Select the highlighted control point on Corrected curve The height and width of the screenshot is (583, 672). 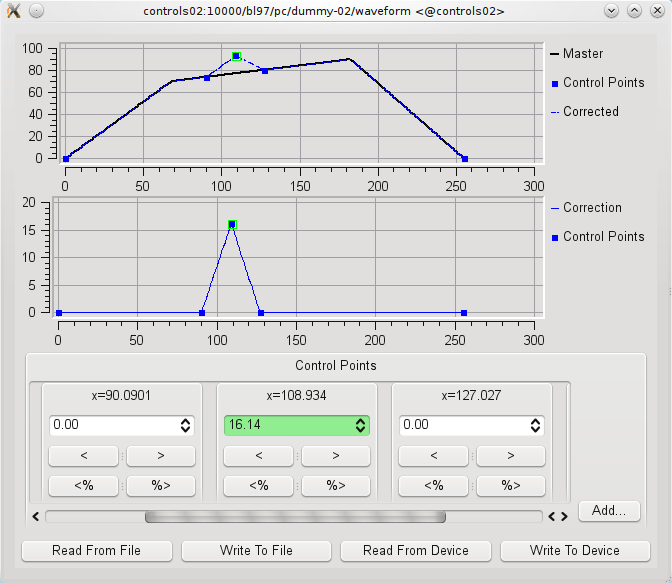(x=236, y=57)
